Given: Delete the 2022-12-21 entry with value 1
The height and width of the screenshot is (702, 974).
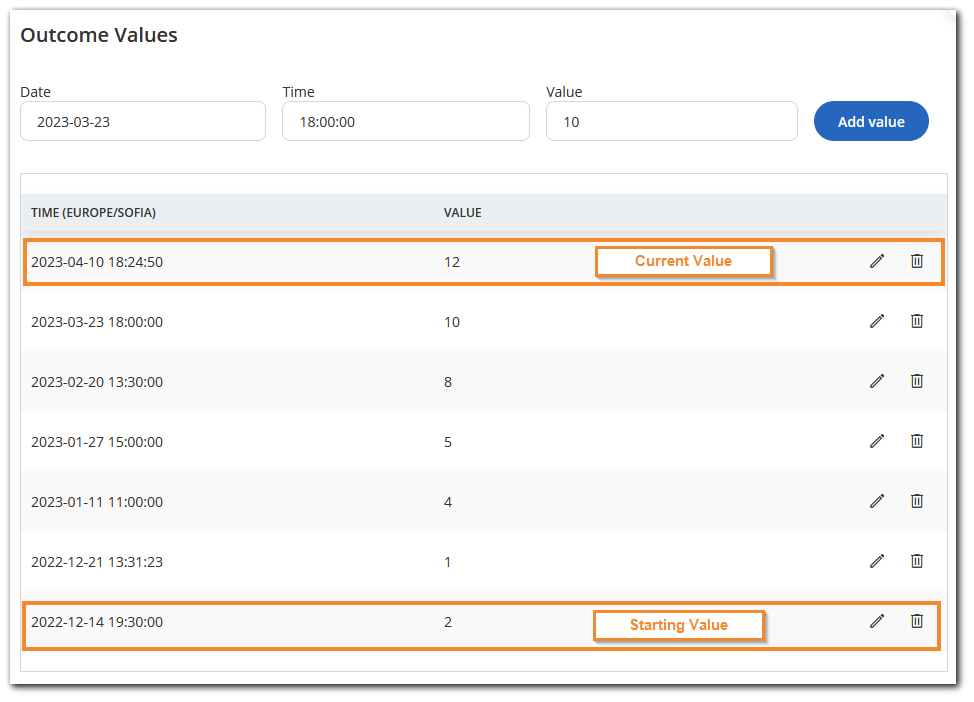Looking at the screenshot, I should [x=917, y=561].
